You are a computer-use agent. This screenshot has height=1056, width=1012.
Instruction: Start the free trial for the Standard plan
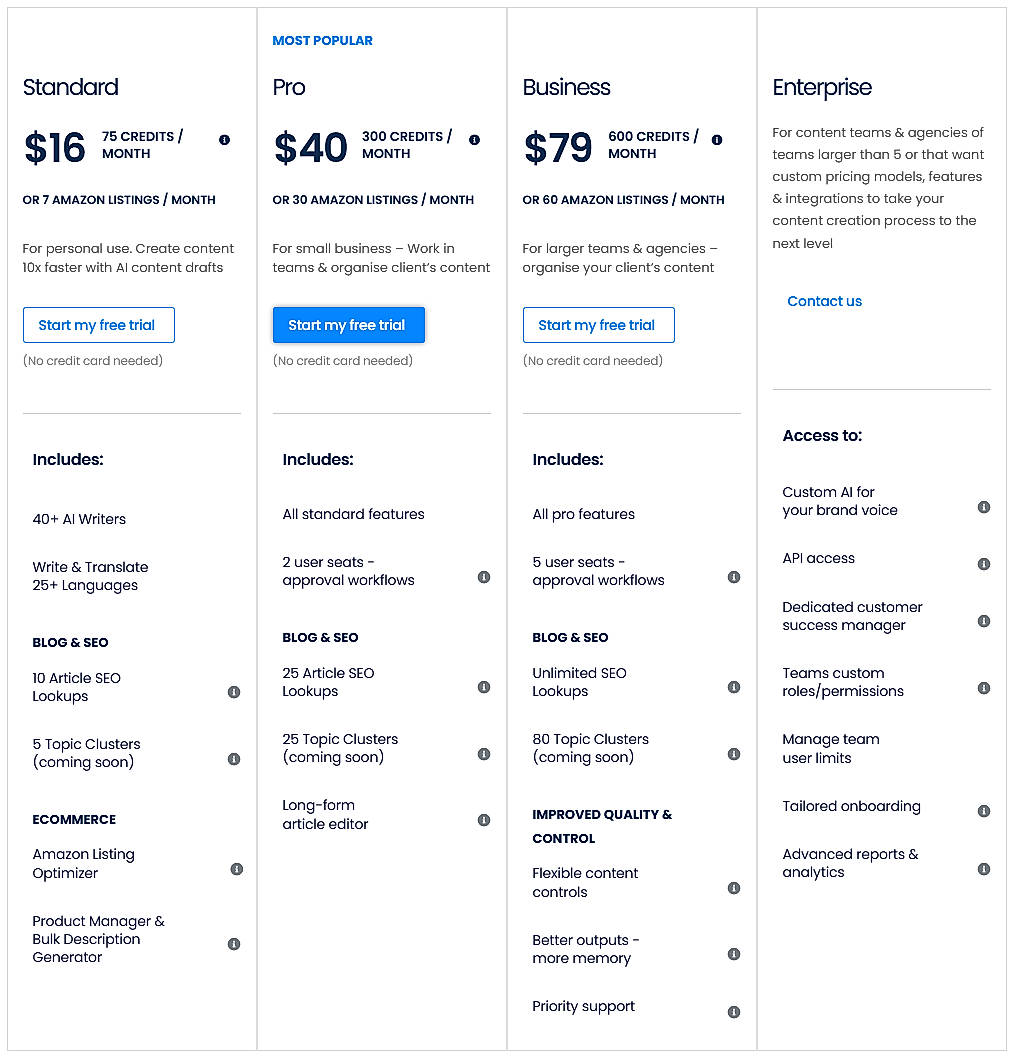98,325
